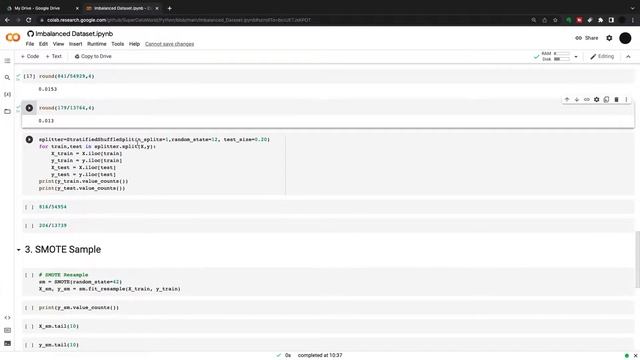This screenshot has height=360, width=640.
Task: Select the X_sm.tail(10) cell
Action: 329,327
